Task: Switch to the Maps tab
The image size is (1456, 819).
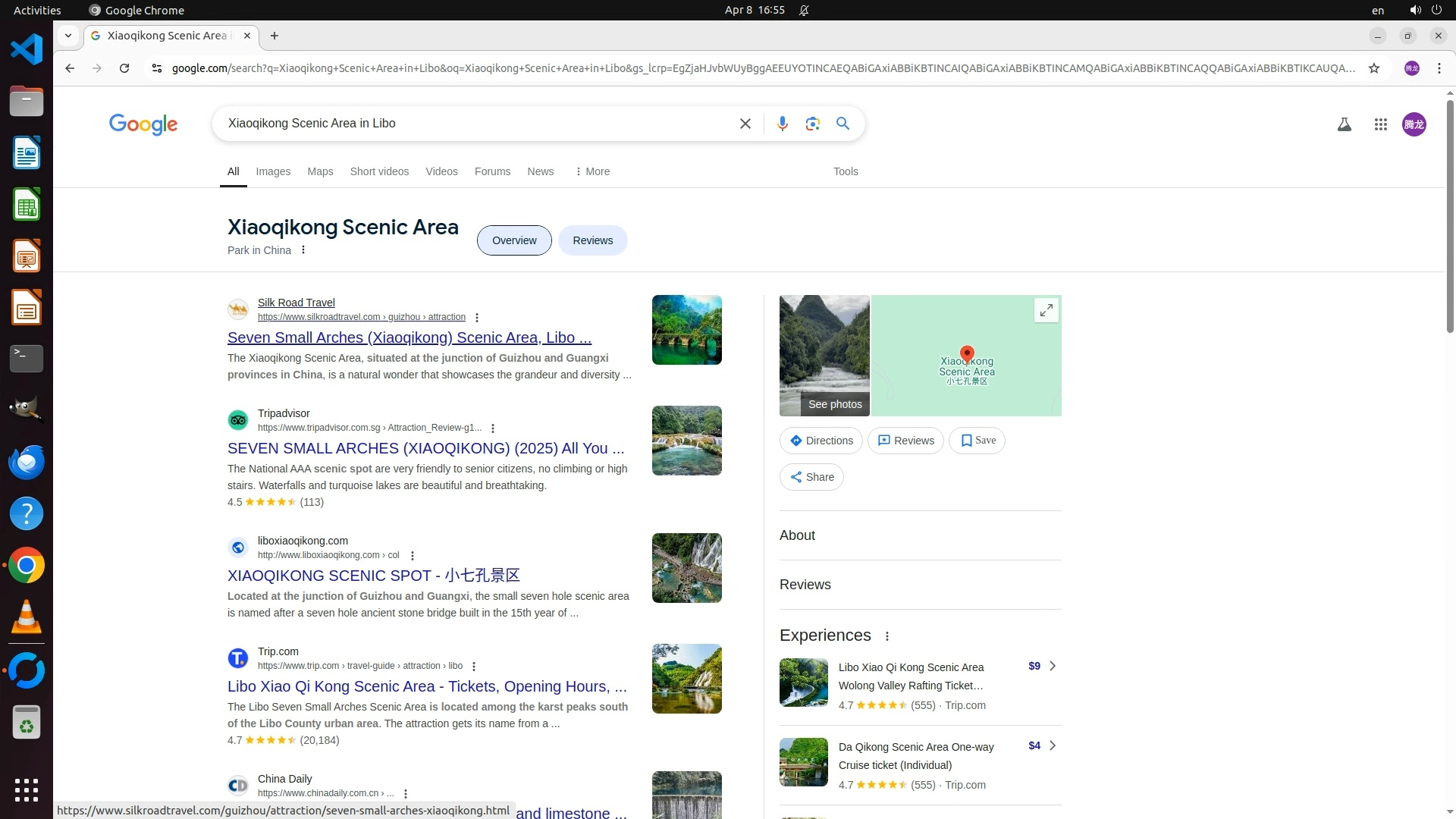Action: (320, 171)
